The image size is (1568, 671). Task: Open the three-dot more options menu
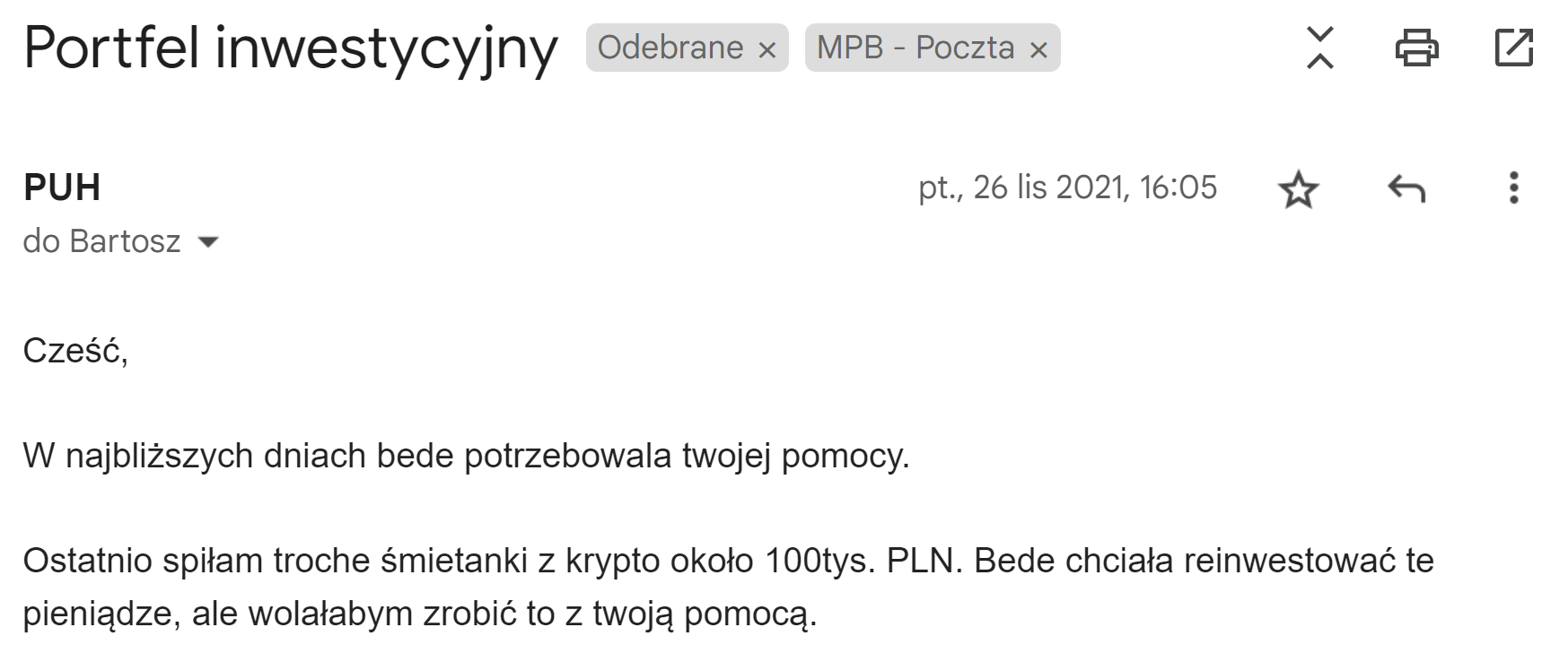(x=1513, y=188)
